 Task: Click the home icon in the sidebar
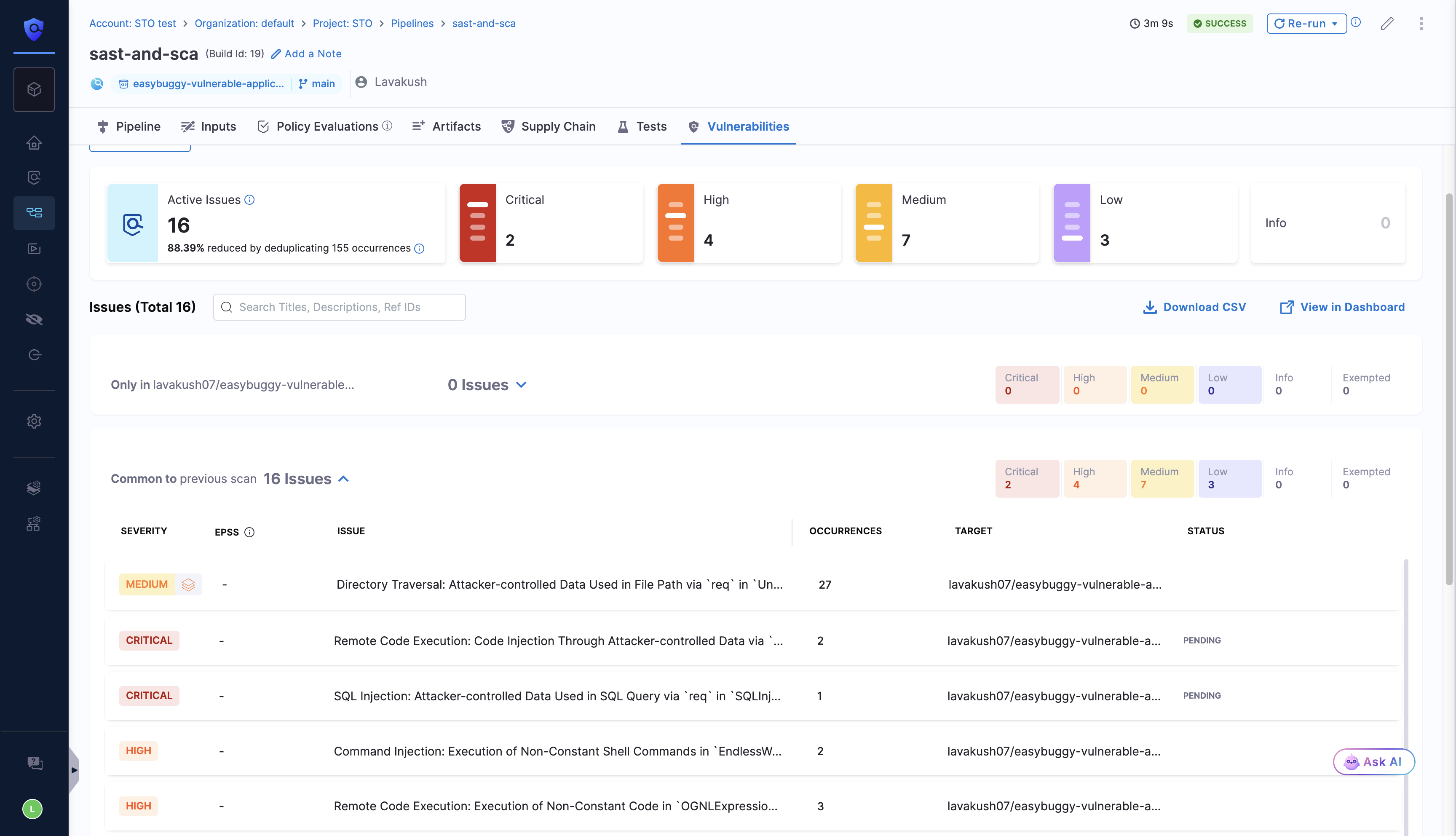coord(34,142)
